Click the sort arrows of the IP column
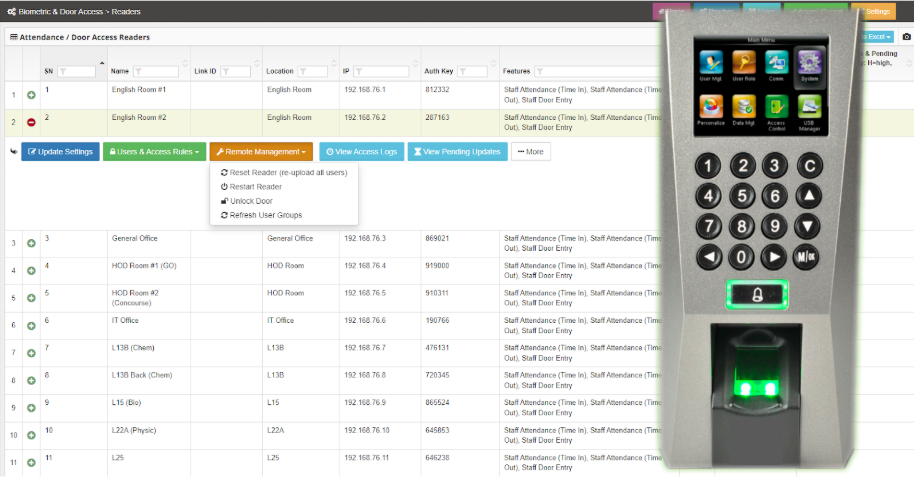The width and height of the screenshot is (914, 481). (415, 63)
